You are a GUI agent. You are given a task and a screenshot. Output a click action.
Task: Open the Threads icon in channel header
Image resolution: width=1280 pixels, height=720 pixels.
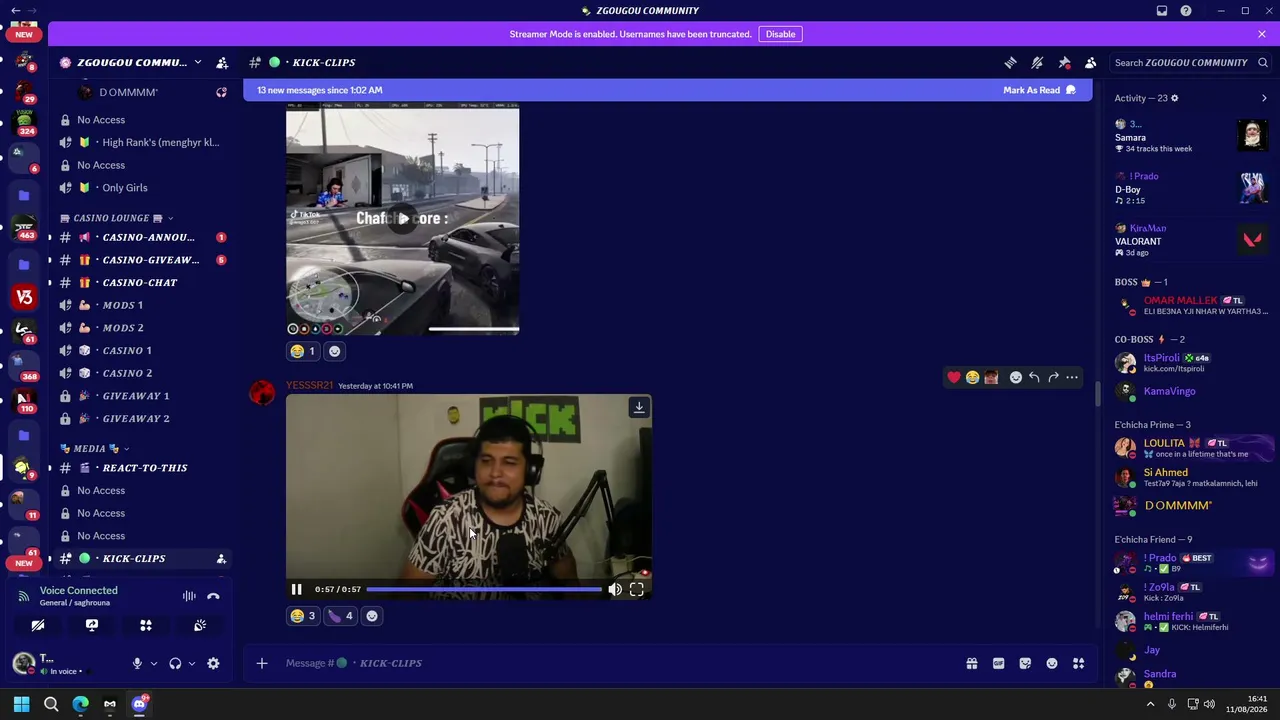click(x=1010, y=62)
